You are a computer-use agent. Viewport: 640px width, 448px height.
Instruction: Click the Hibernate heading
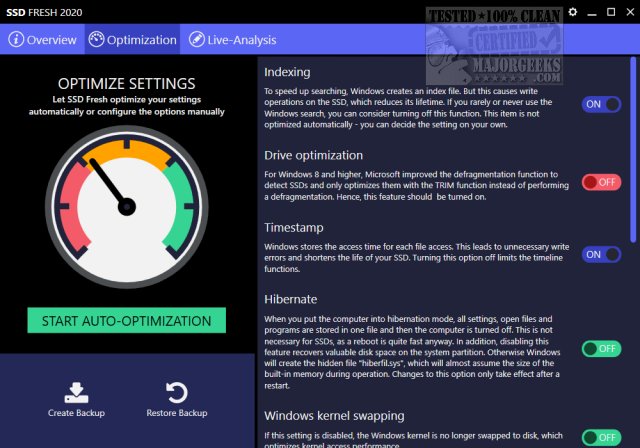coord(290,299)
